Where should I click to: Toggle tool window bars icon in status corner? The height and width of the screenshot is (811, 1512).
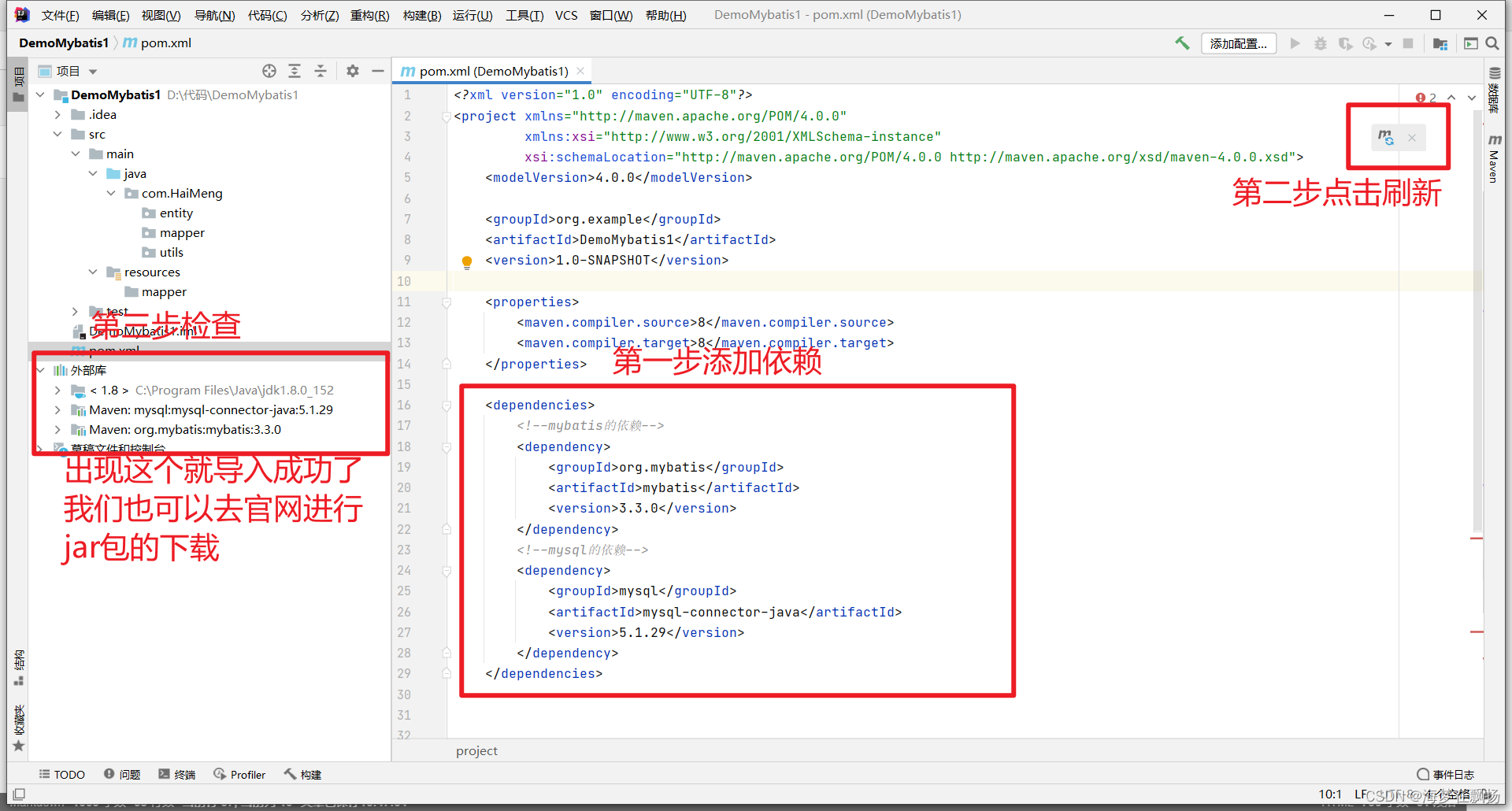(19, 794)
